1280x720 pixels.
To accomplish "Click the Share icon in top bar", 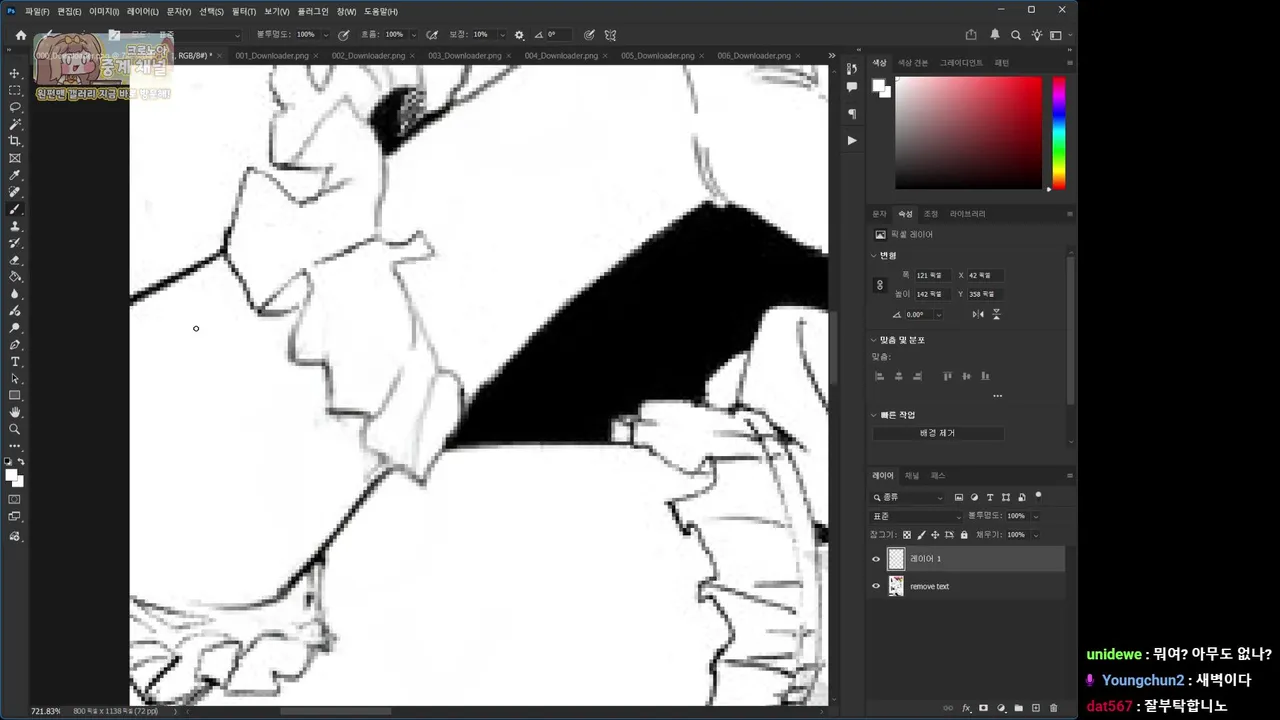I will [x=971, y=35].
